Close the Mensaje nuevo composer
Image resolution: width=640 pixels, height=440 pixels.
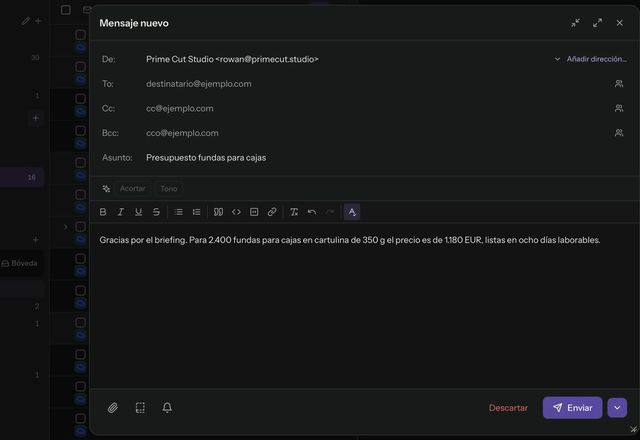tap(620, 23)
